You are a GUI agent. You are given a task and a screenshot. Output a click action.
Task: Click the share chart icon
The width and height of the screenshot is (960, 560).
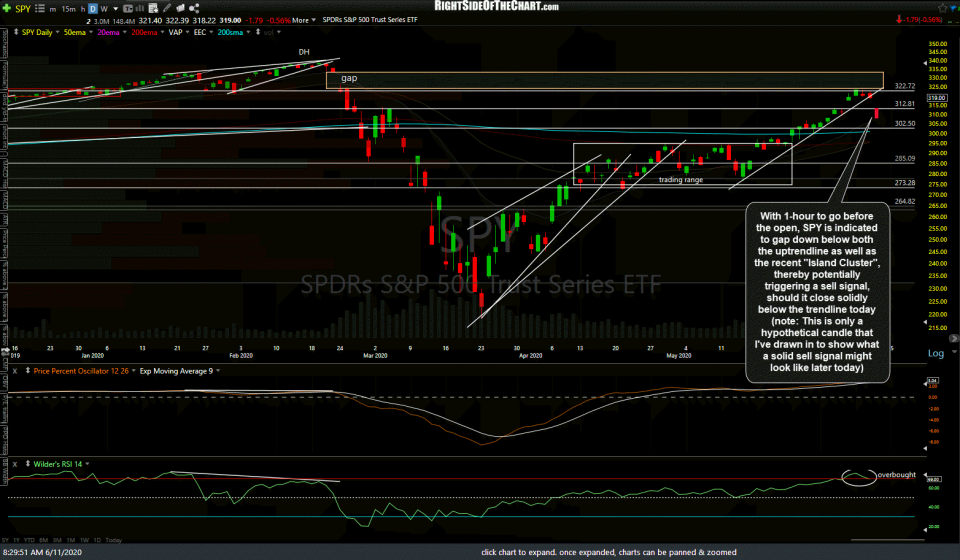point(194,9)
